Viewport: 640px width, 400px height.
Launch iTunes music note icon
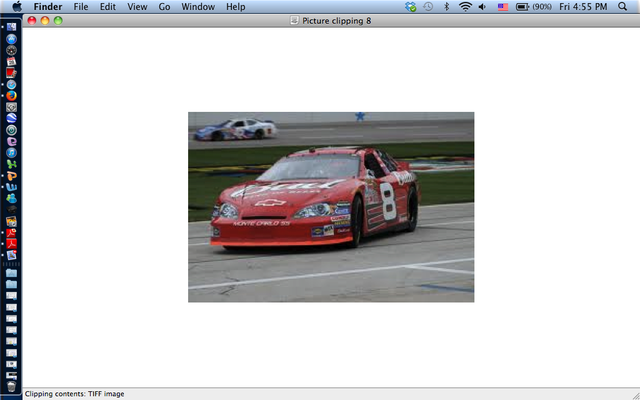point(11,153)
